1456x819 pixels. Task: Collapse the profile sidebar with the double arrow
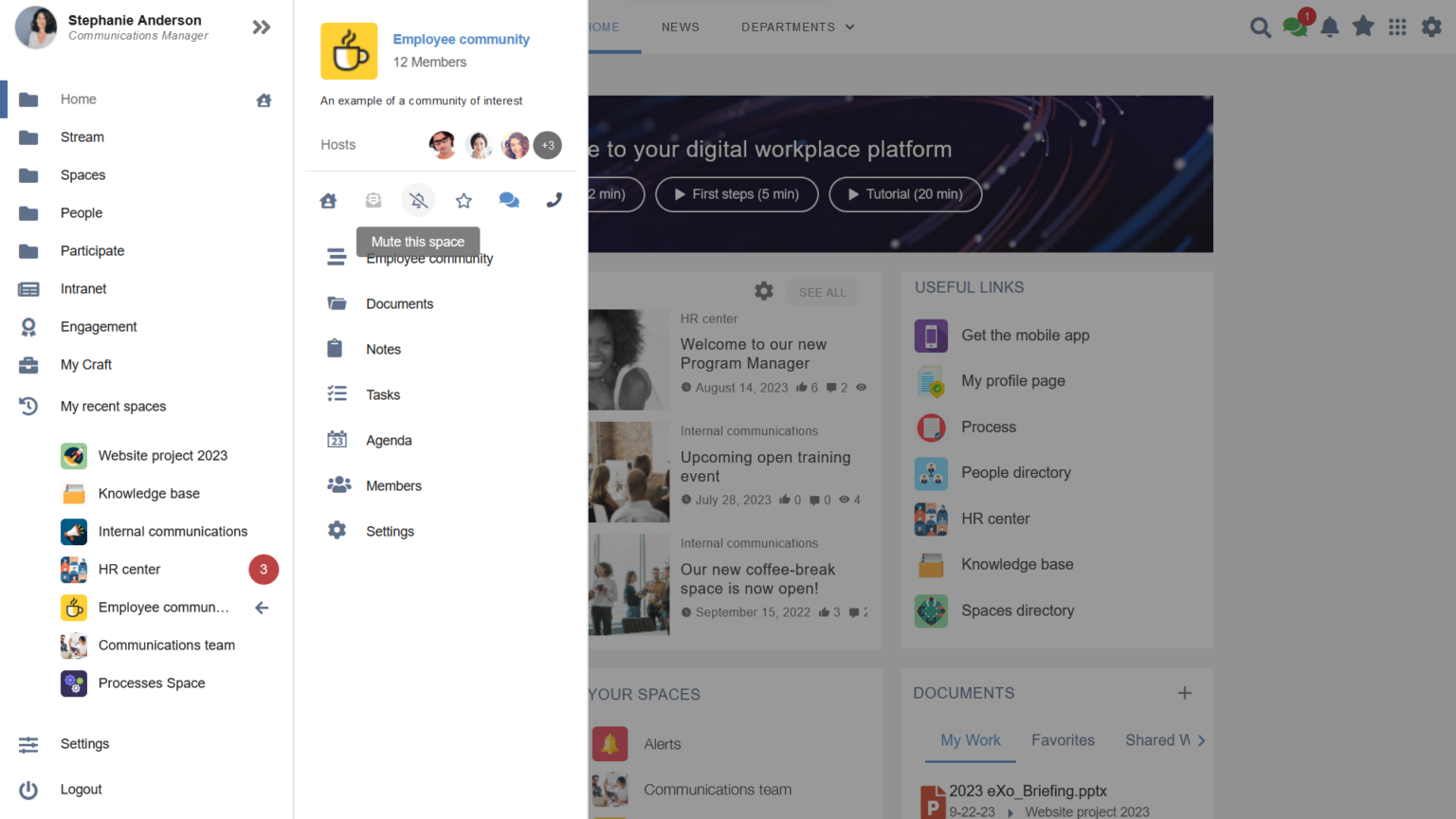pyautogui.click(x=262, y=27)
